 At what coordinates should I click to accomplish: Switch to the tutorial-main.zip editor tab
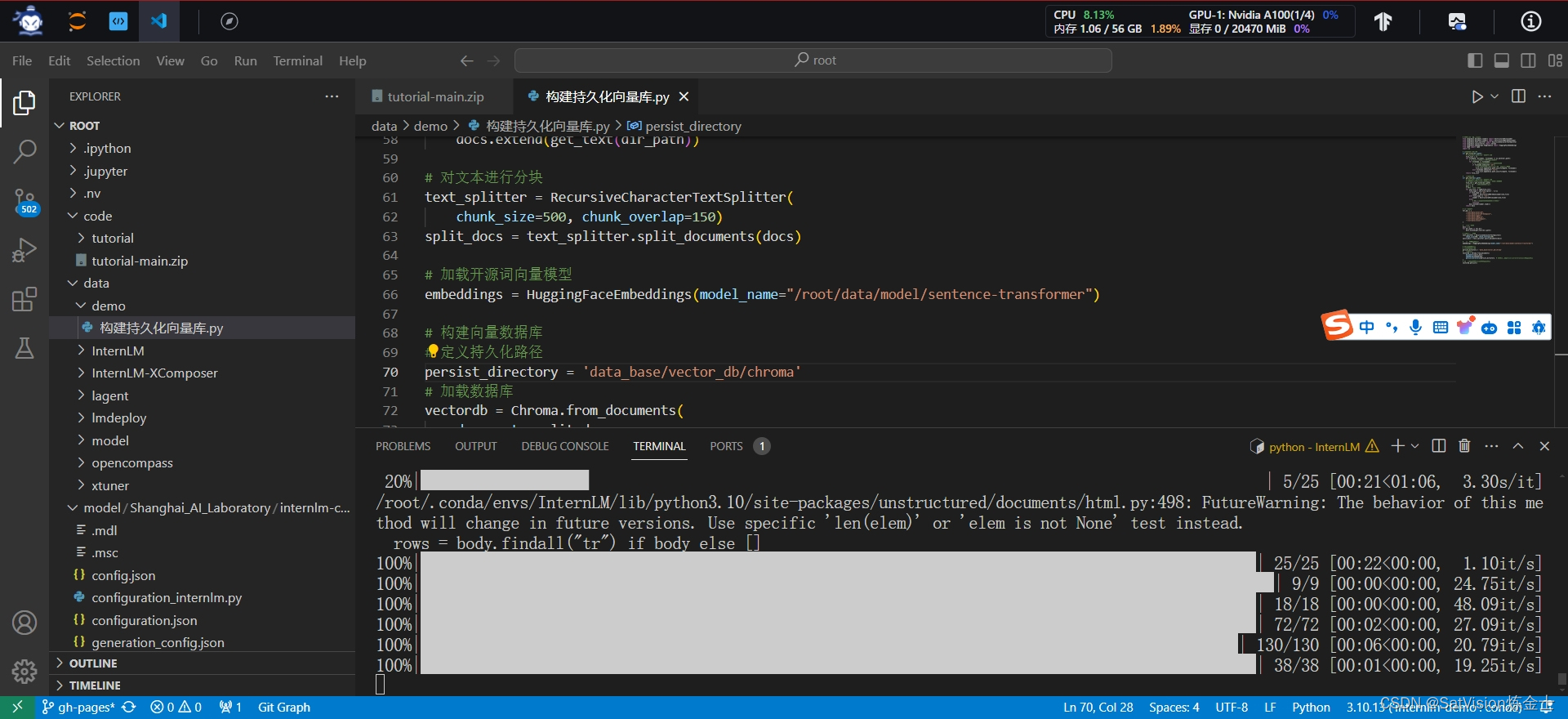tap(434, 96)
